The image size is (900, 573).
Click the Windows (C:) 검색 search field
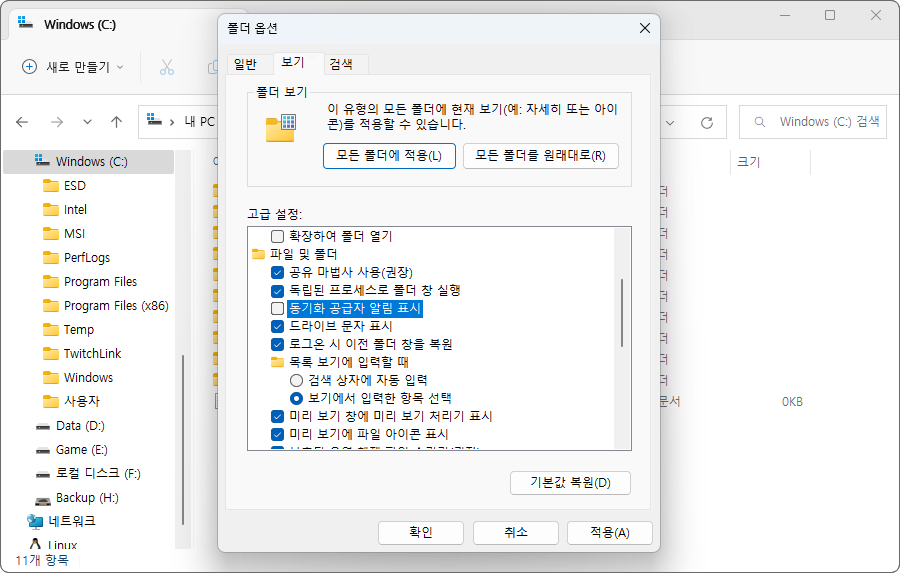812,122
